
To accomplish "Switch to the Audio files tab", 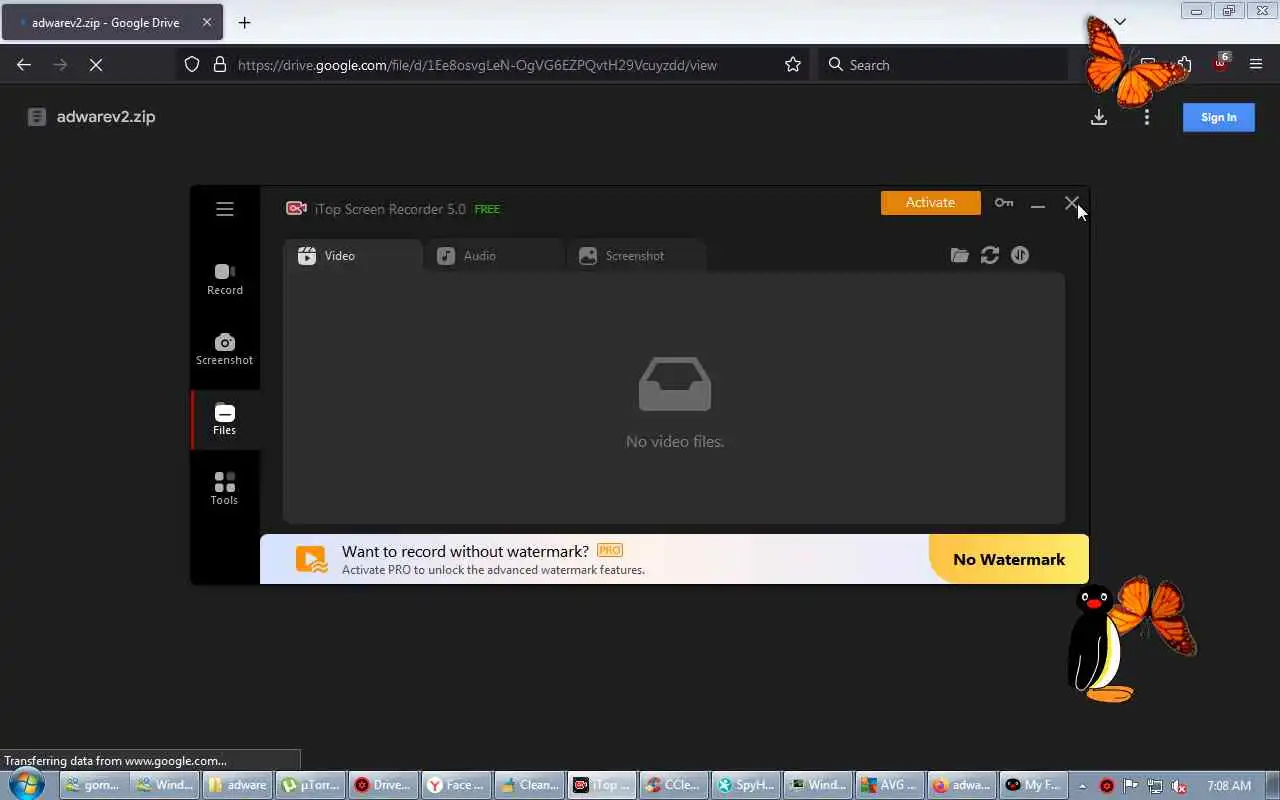I will click(494, 256).
